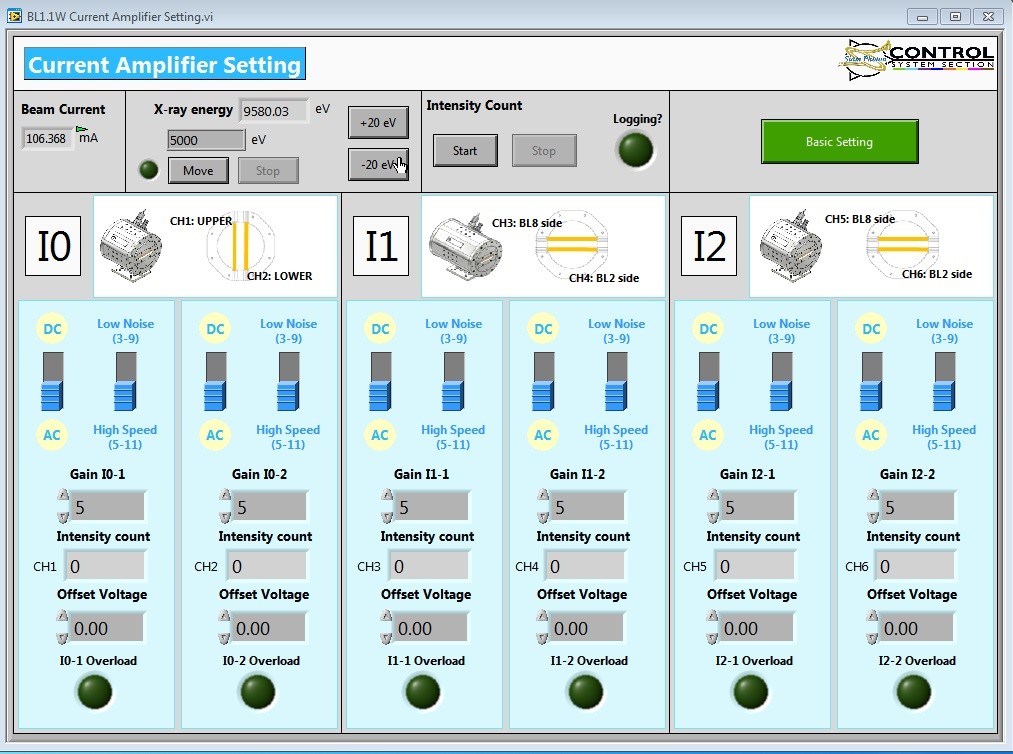The image size is (1013, 754).
Task: Increment Gain I2-1 with up arrow
Action: [713, 496]
